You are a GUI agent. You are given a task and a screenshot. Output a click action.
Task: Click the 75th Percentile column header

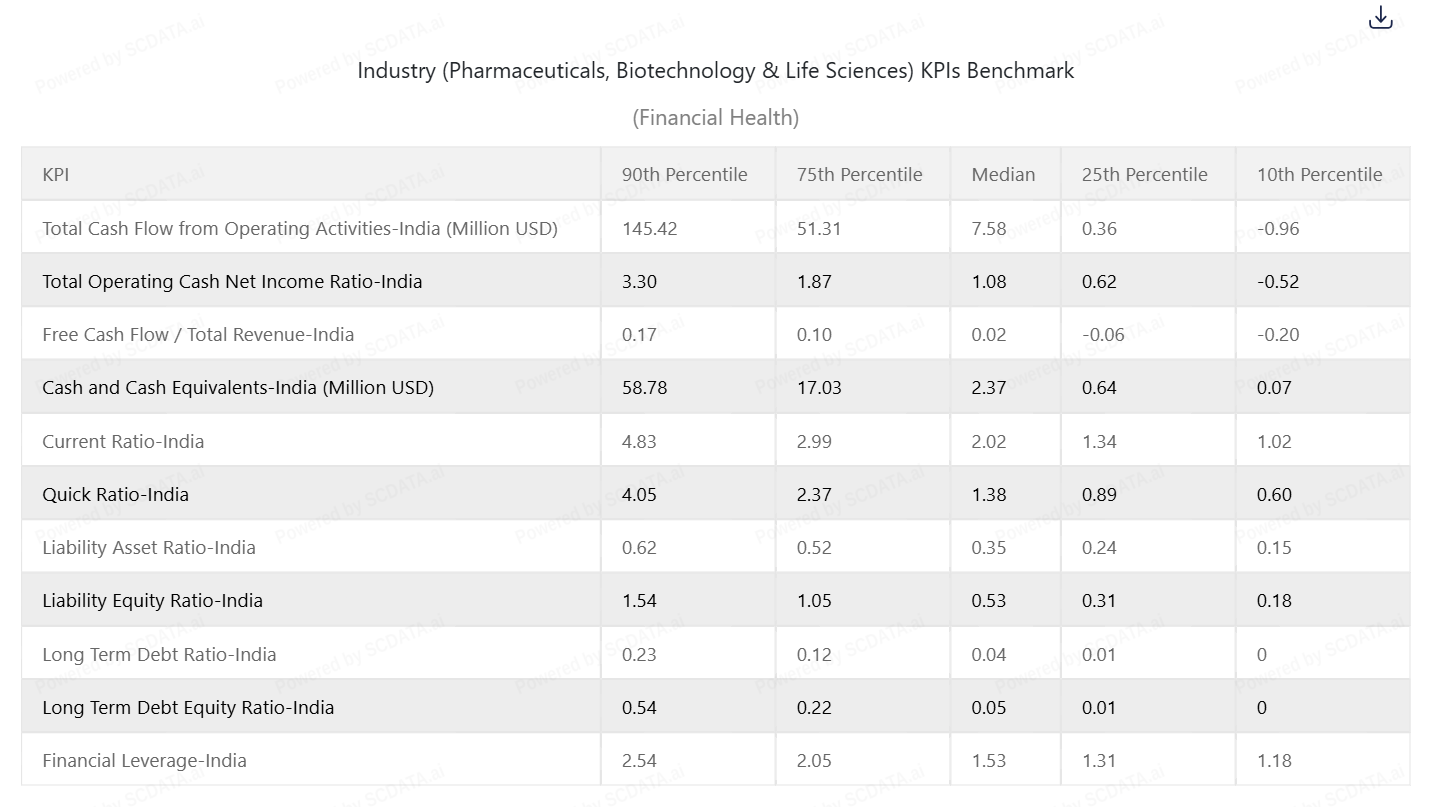coord(859,174)
